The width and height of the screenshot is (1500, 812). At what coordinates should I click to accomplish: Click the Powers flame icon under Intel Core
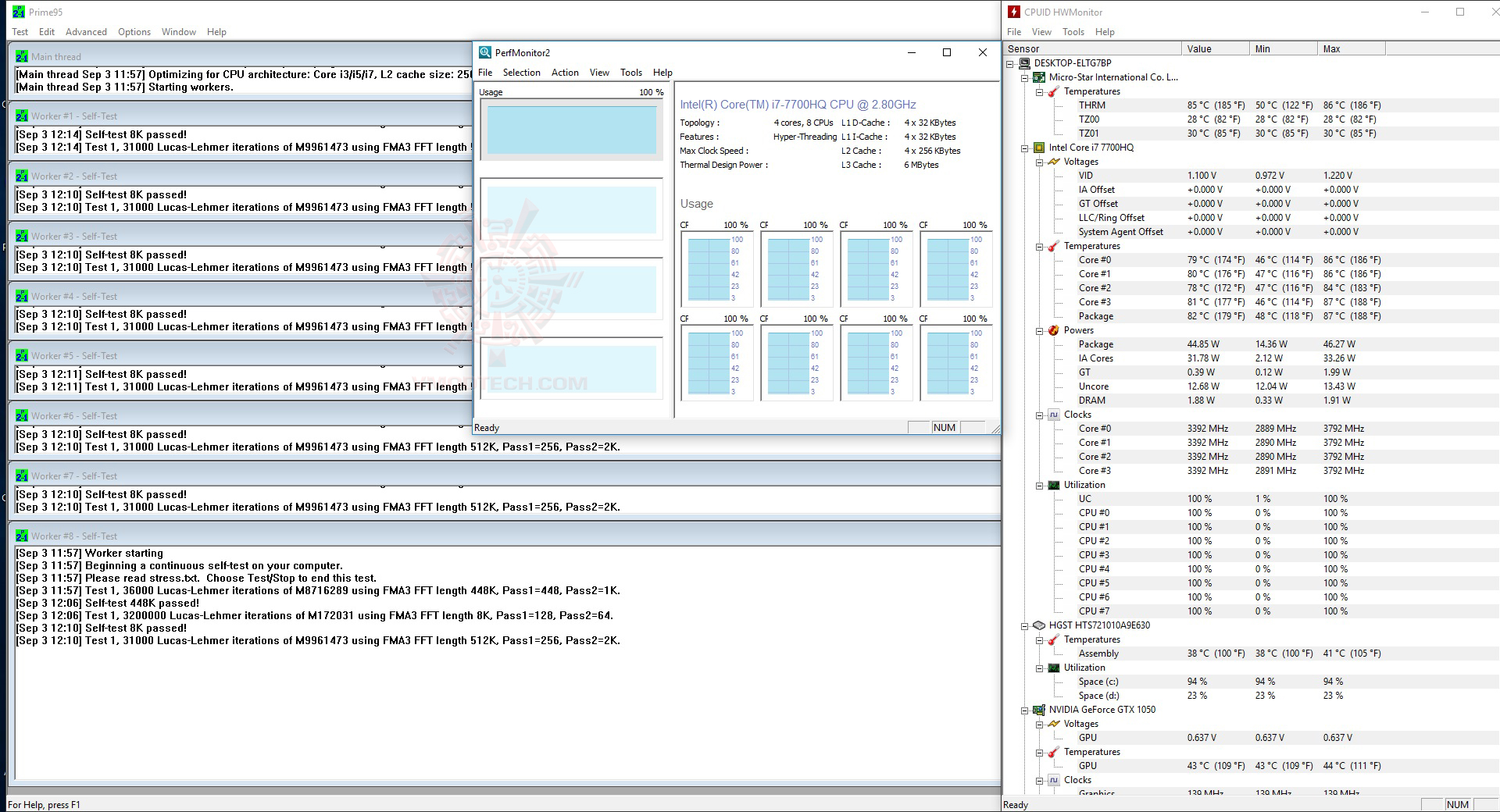1053,330
